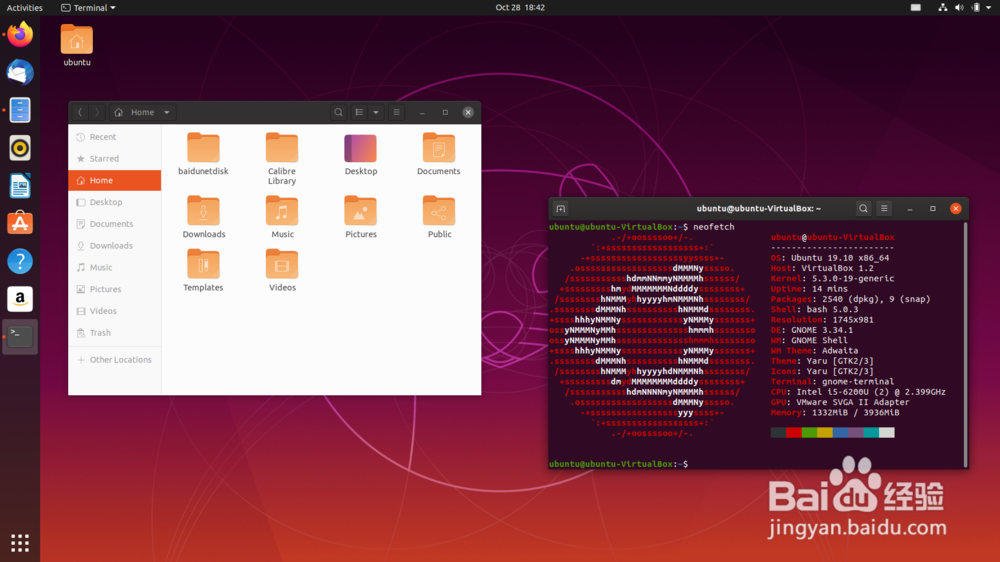The height and width of the screenshot is (562, 1000).
Task: Select Recent in Files sidebar
Action: click(115, 137)
